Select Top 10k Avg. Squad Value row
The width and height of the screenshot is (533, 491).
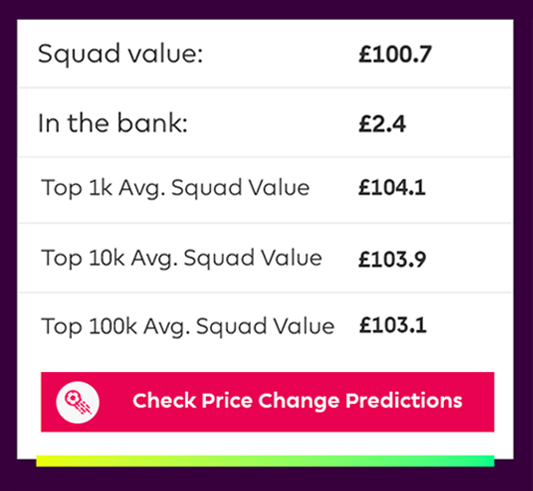265,258
